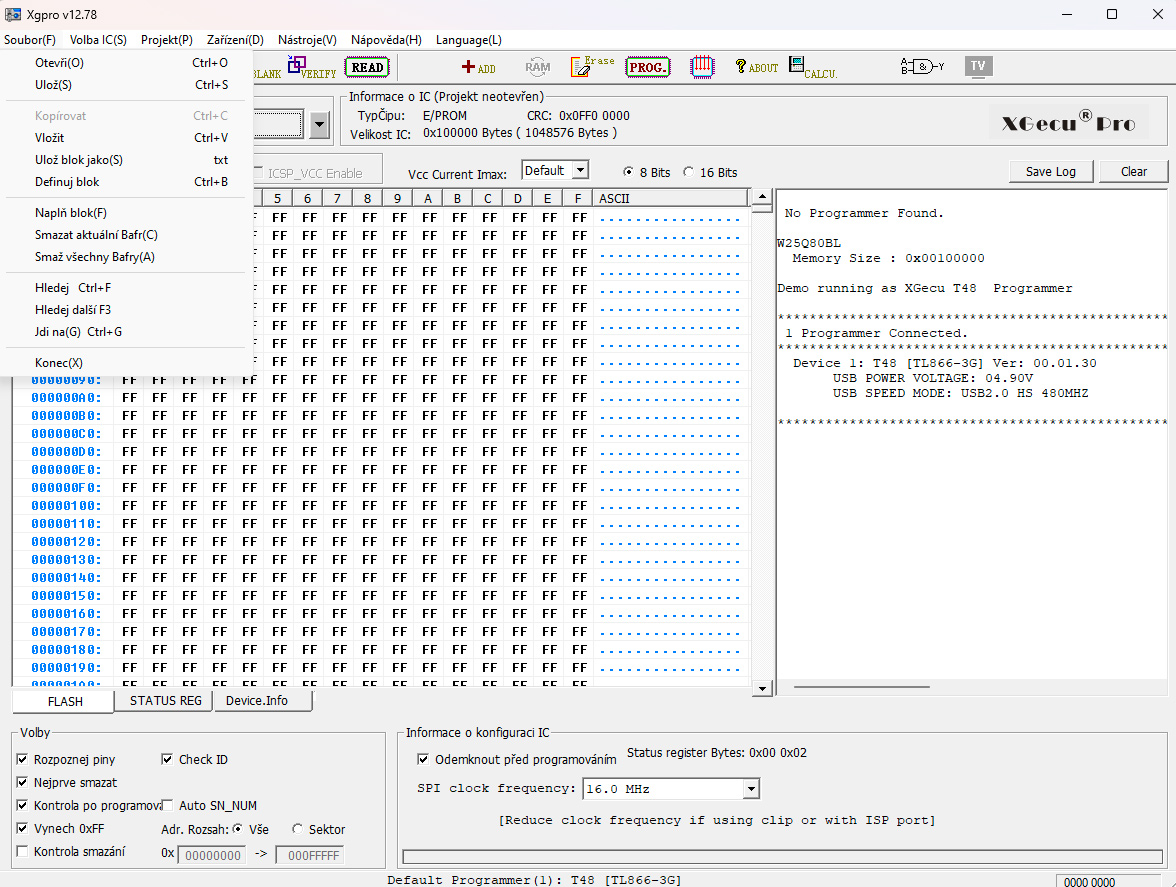Click the logic gate test icon
This screenshot has height=887, width=1176.
(922, 67)
